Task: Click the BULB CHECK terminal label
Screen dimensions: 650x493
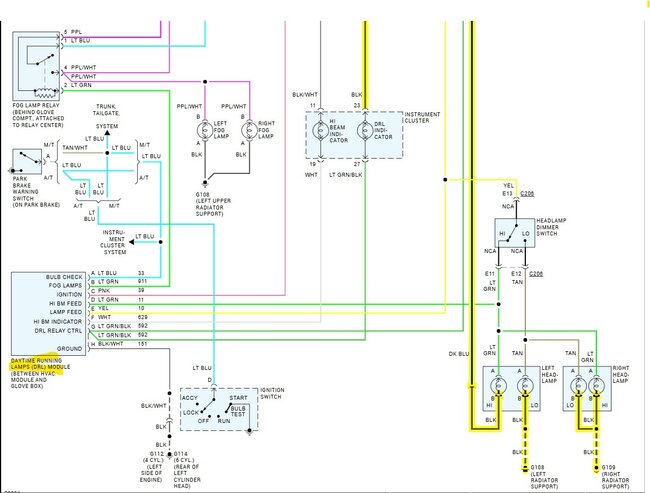Action: [64, 277]
